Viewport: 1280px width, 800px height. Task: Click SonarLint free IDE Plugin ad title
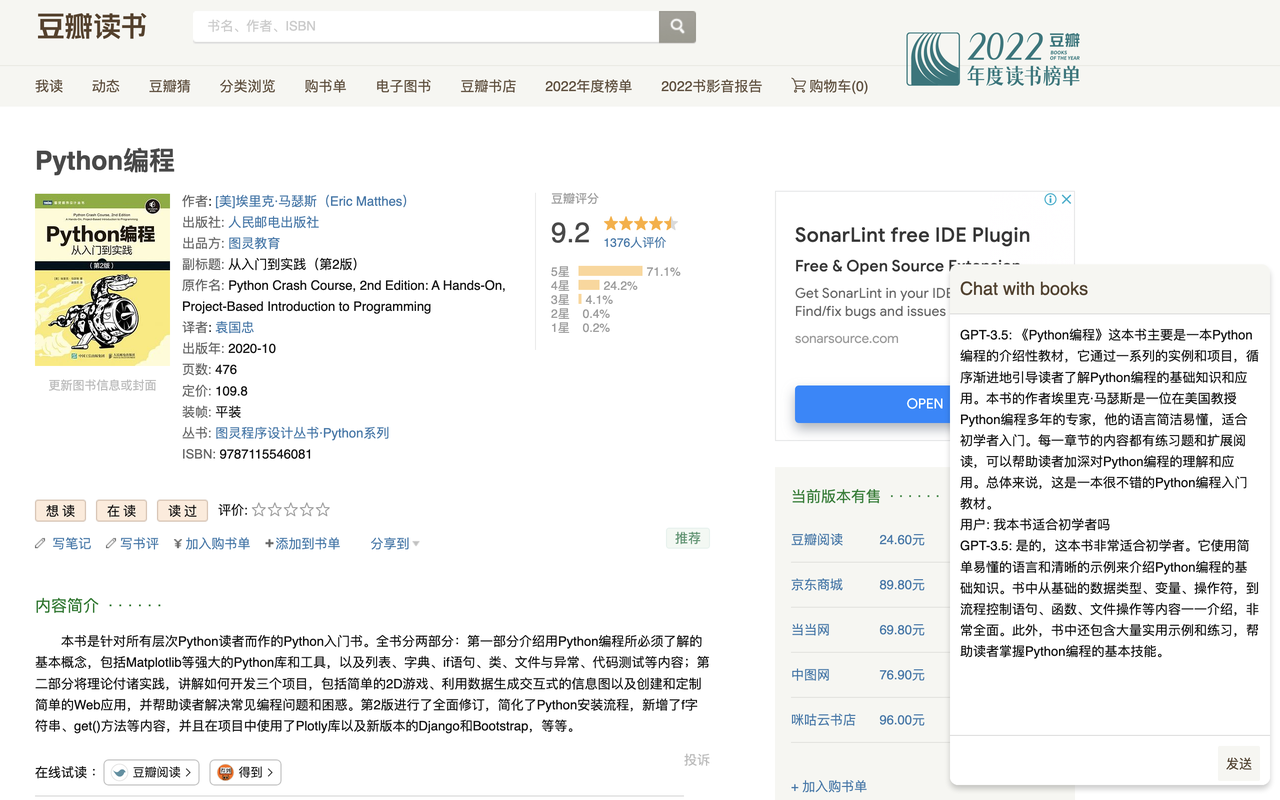912,235
